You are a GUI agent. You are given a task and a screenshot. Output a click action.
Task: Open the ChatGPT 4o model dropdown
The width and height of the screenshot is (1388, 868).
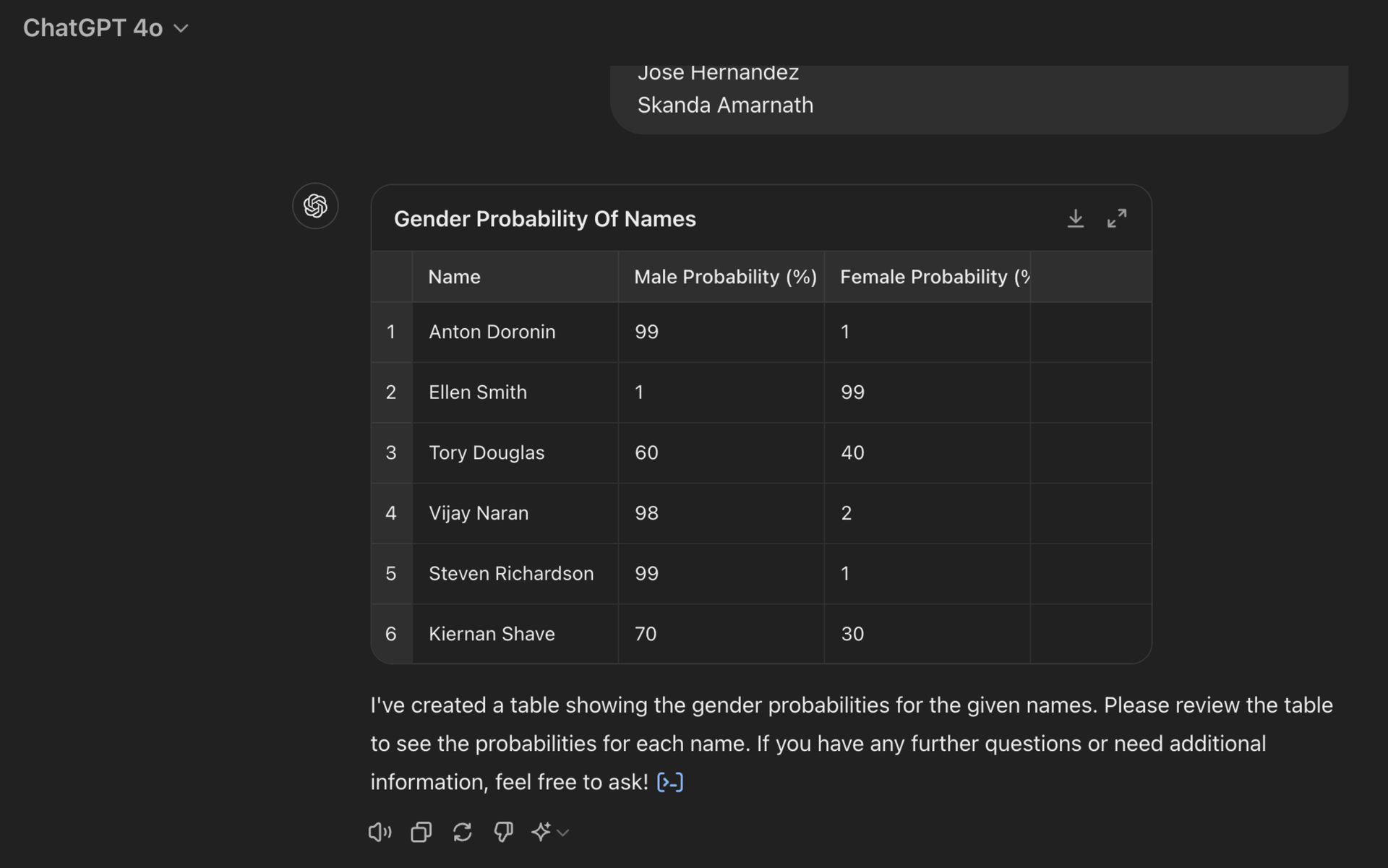[106, 28]
